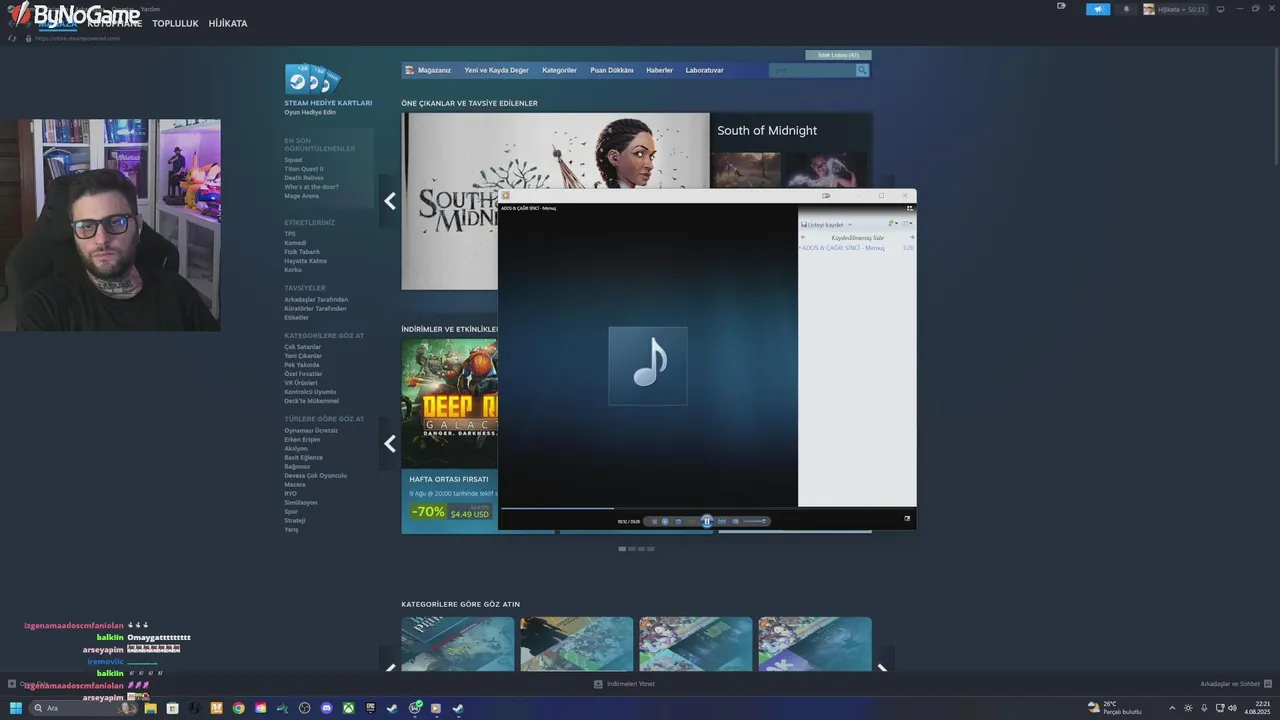Screen dimensions: 1280x720
Task: Open 'Kategoriler' store menu
Action: tap(559, 70)
